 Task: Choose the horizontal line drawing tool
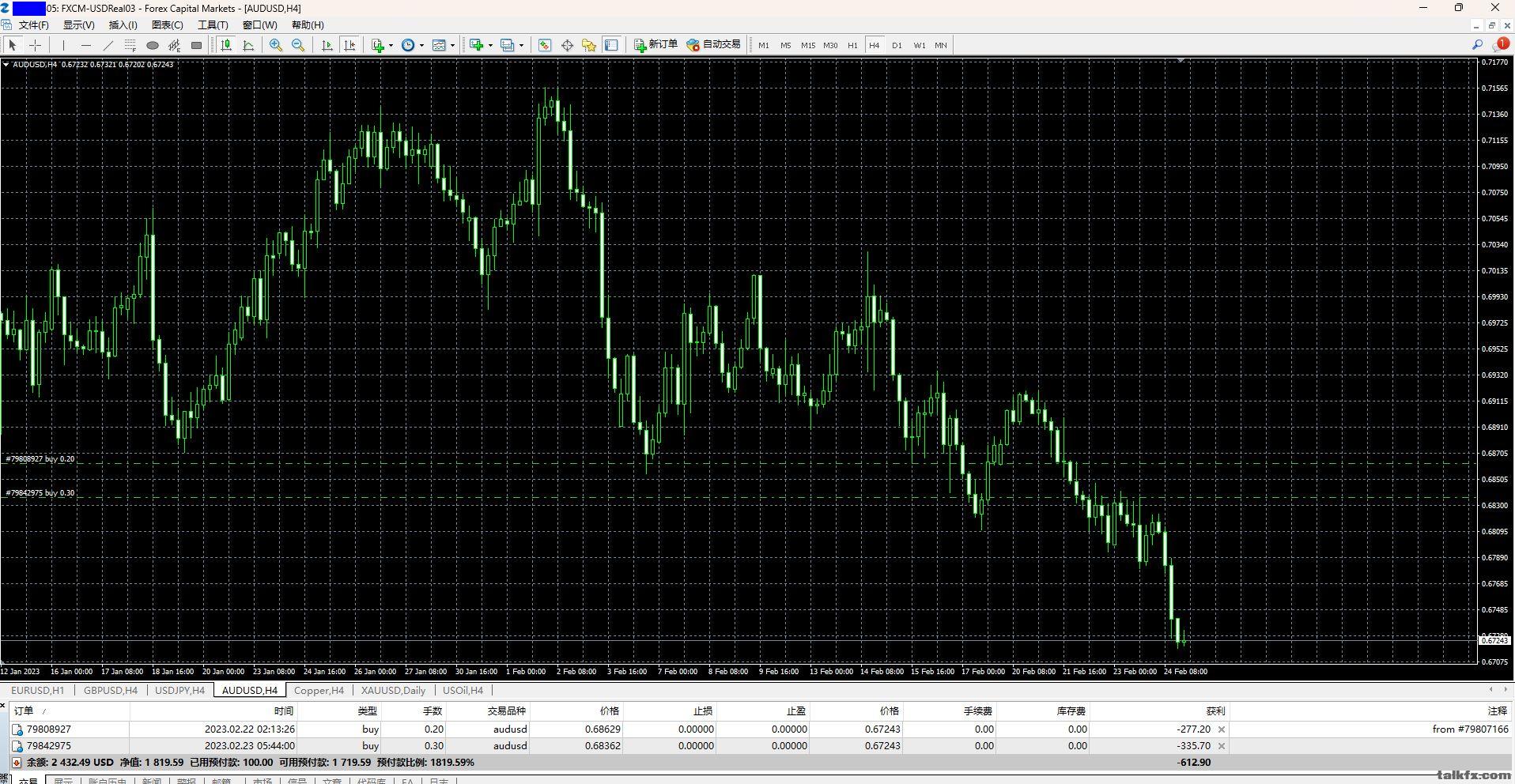[86, 45]
